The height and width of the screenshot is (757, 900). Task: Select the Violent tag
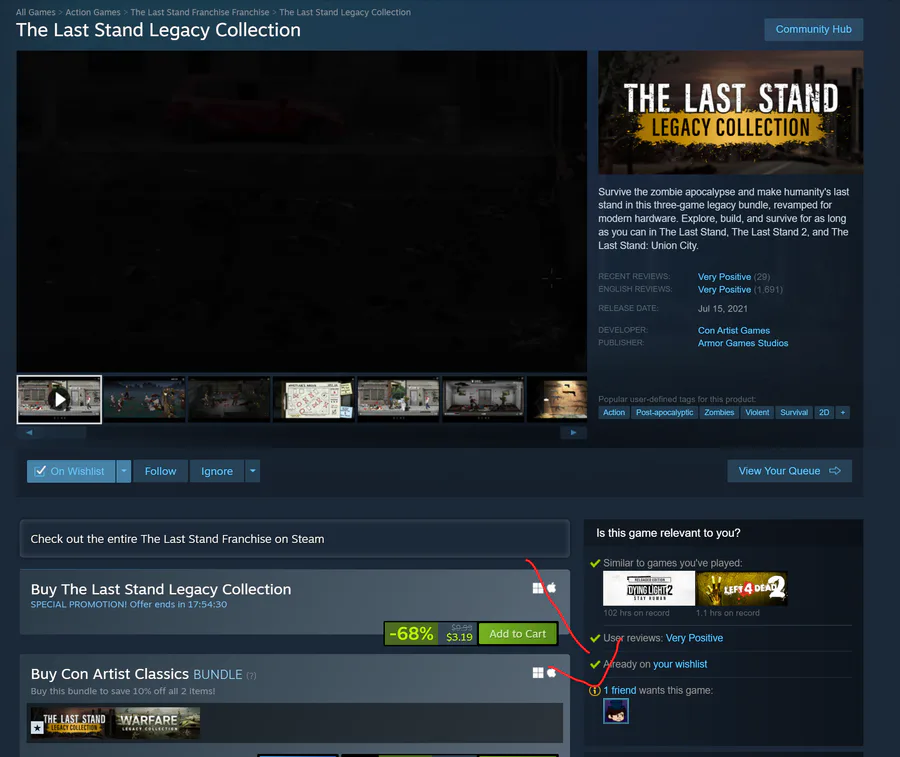coord(757,413)
